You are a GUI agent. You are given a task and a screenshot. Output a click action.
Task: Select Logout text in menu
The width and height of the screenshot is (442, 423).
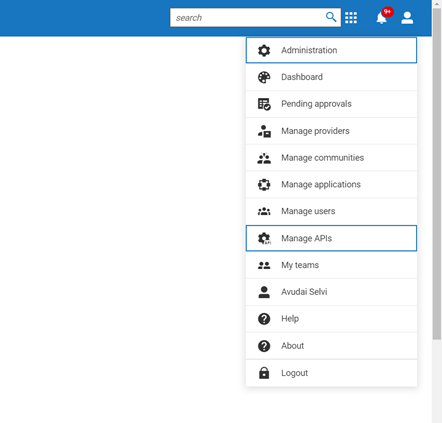(294, 373)
